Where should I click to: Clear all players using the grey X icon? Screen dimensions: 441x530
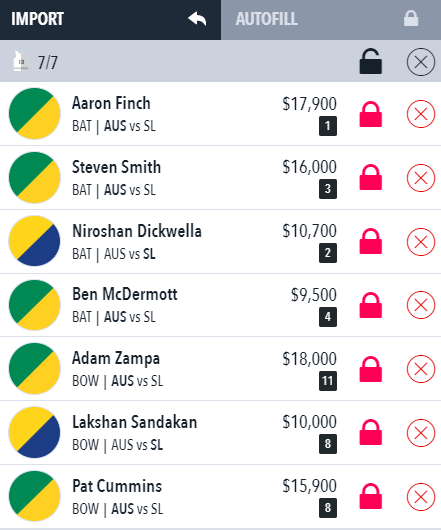pyautogui.click(x=421, y=62)
